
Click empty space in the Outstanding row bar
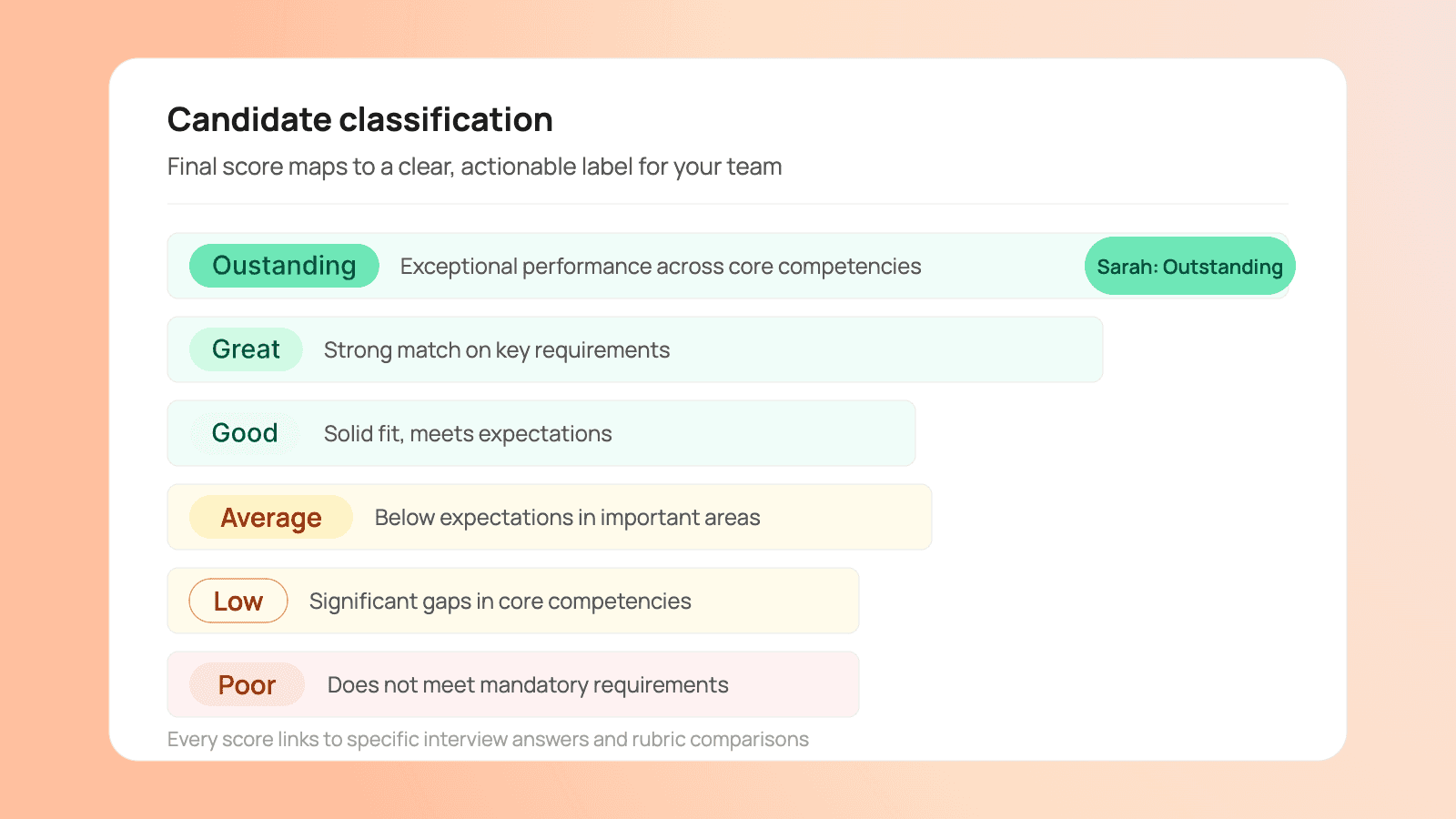click(1001, 266)
